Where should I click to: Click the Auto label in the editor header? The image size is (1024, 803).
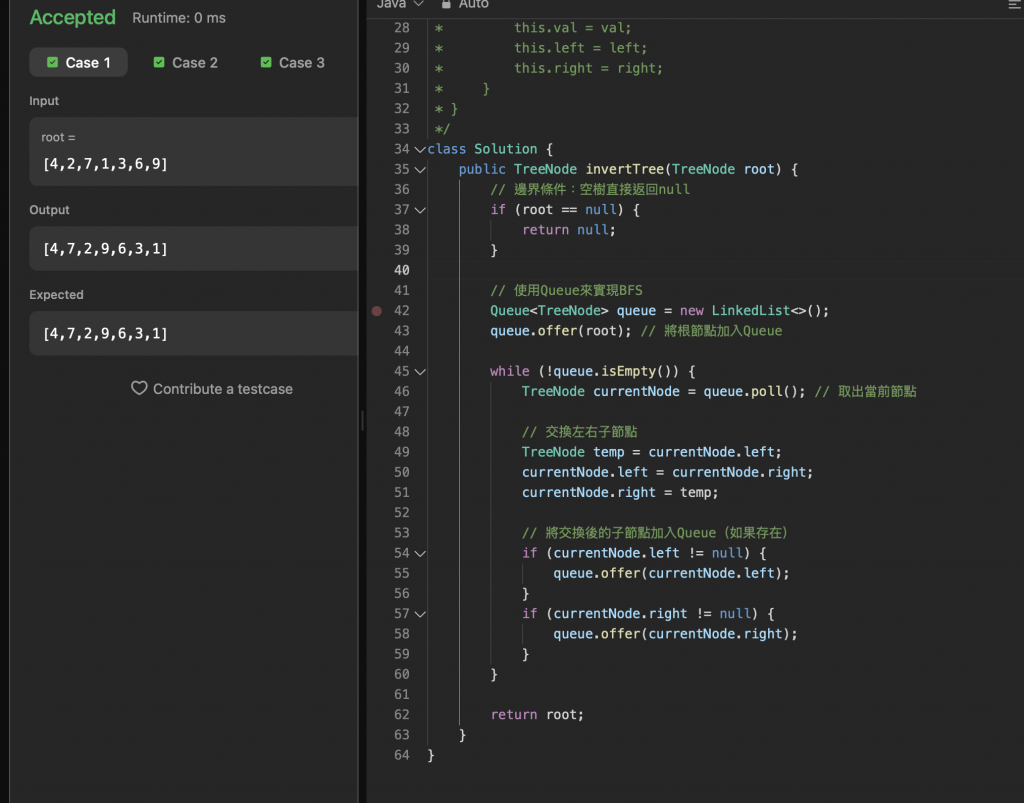pos(473,4)
